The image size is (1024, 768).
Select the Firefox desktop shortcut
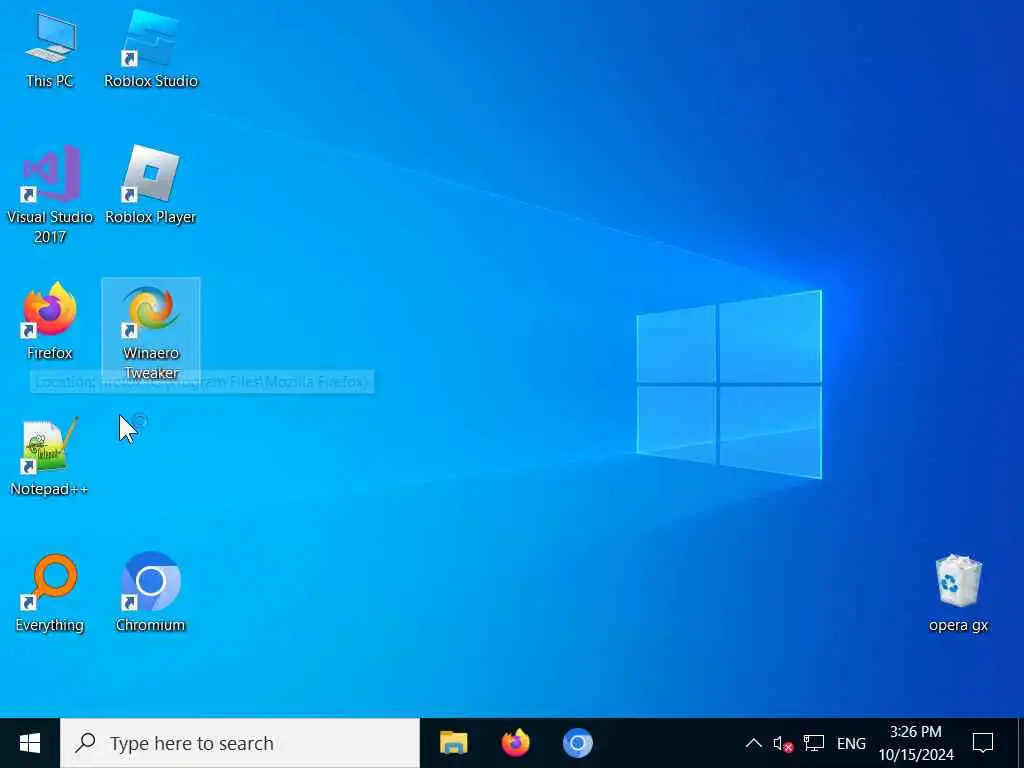tap(50, 321)
